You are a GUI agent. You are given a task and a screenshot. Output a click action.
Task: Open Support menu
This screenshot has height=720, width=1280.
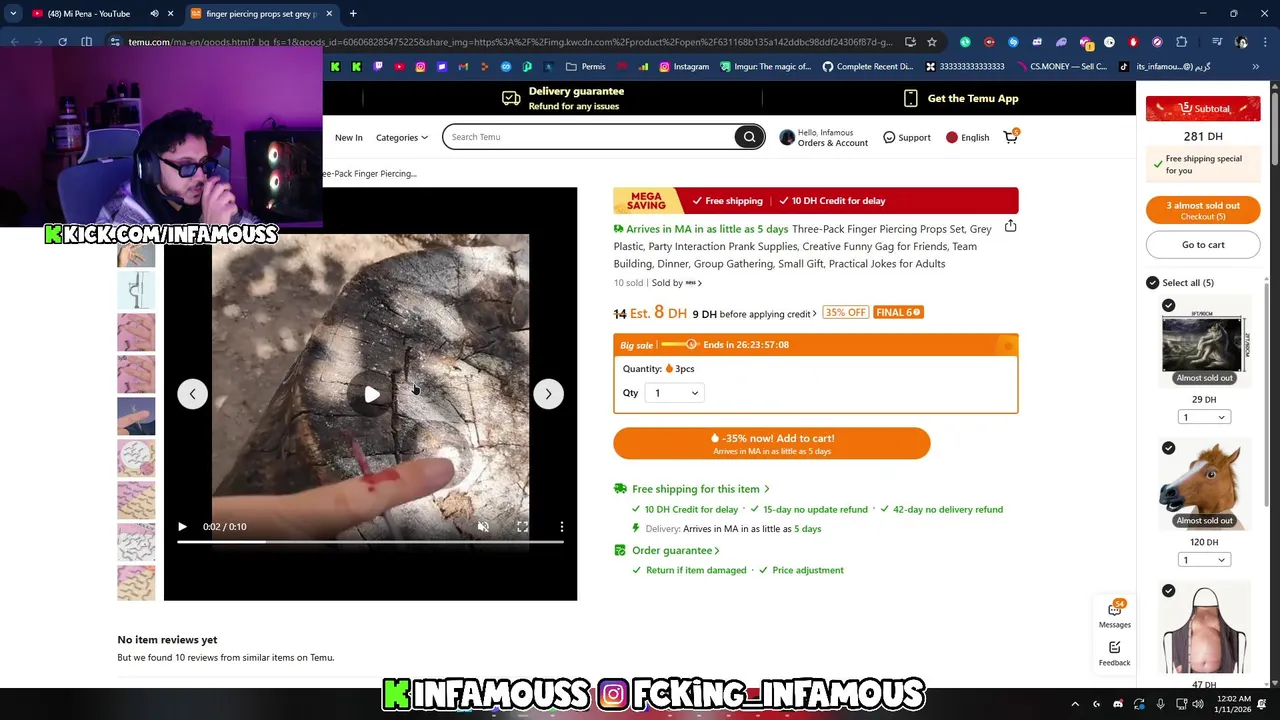pyautogui.click(x=906, y=138)
